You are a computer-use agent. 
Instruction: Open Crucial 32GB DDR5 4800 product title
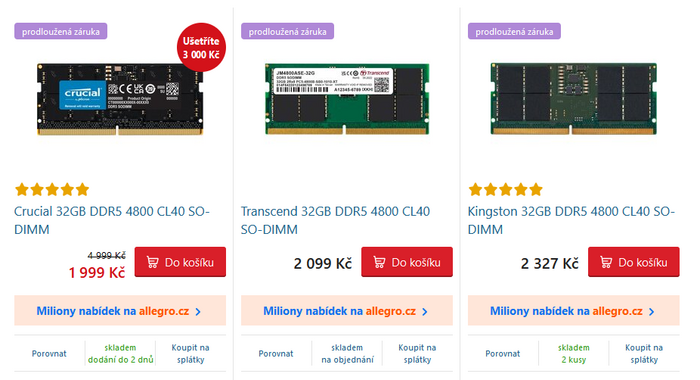pos(112,220)
